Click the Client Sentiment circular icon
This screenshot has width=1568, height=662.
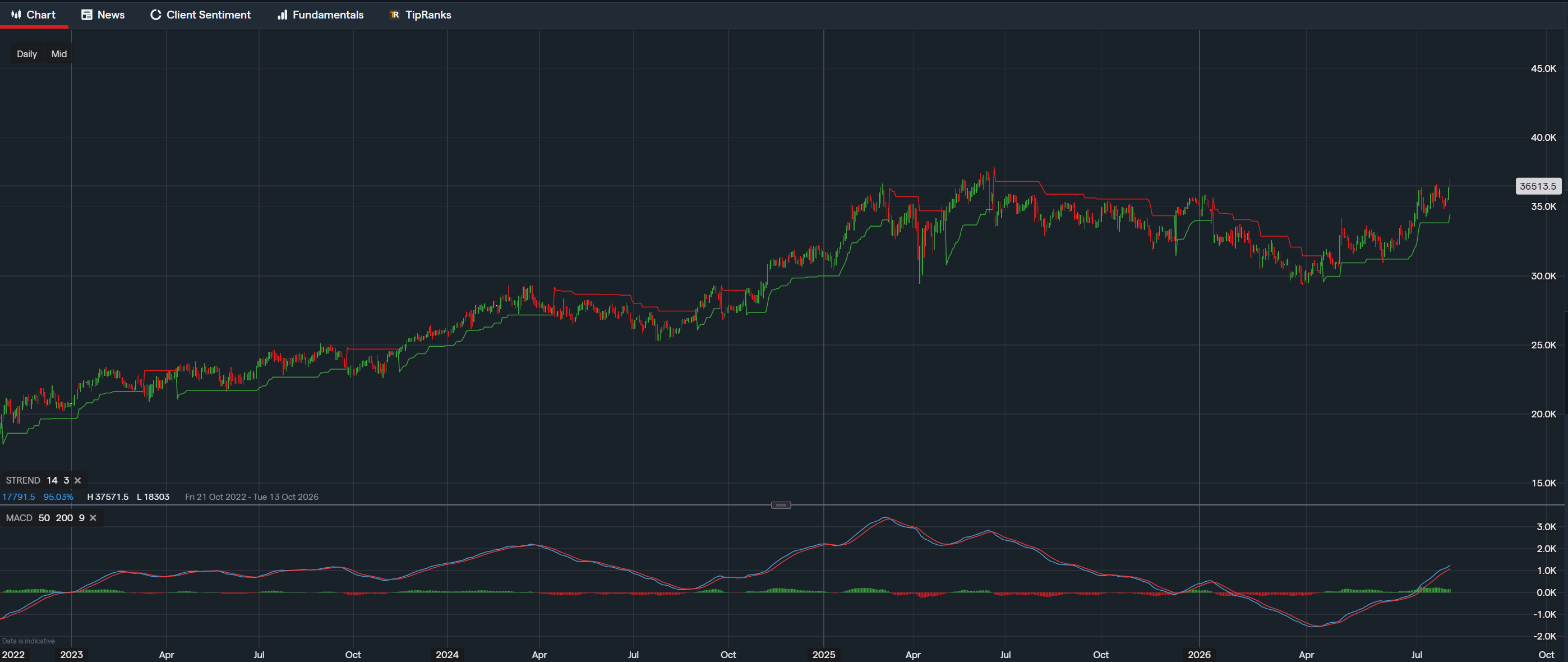[x=156, y=15]
